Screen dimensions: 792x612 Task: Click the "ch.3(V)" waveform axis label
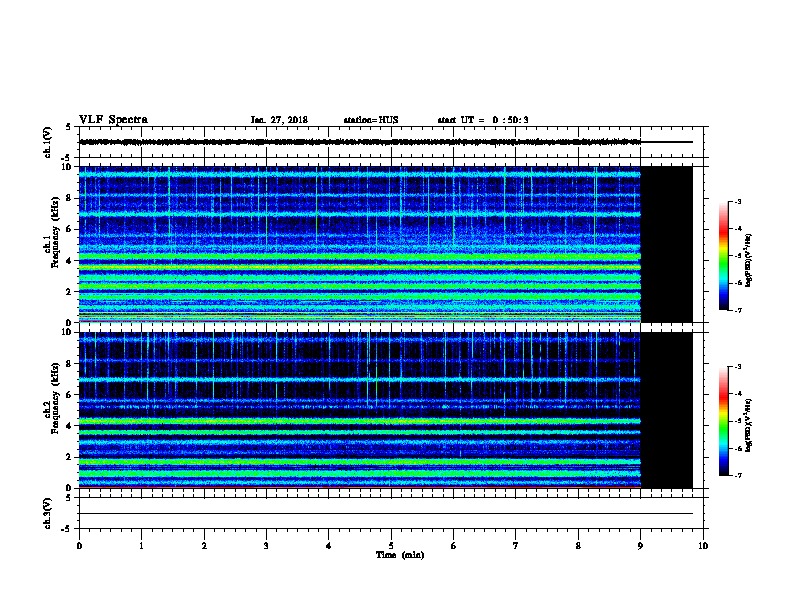click(48, 513)
